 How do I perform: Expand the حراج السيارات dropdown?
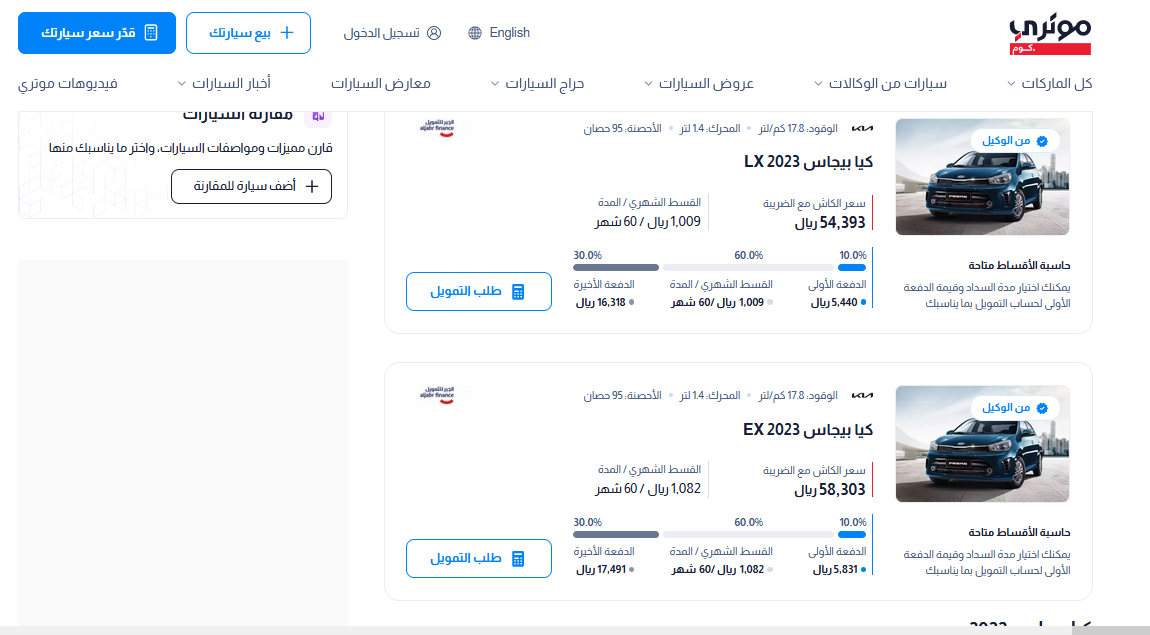click(x=538, y=84)
